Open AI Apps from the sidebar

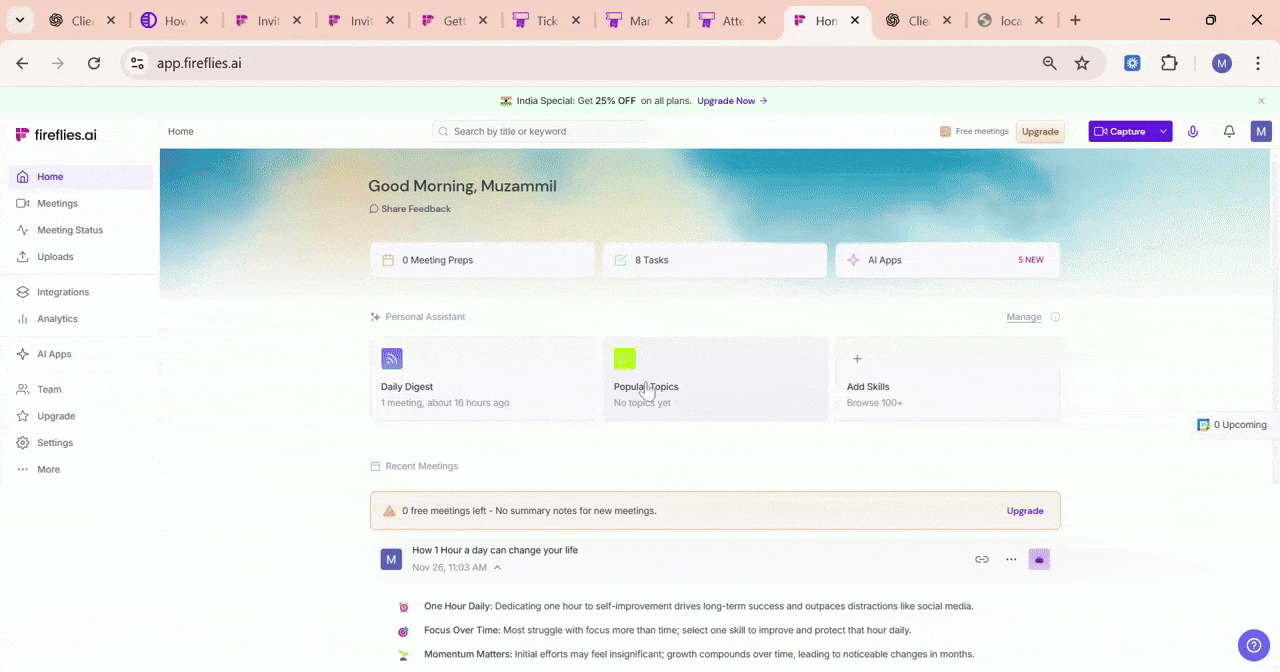(x=22, y=353)
